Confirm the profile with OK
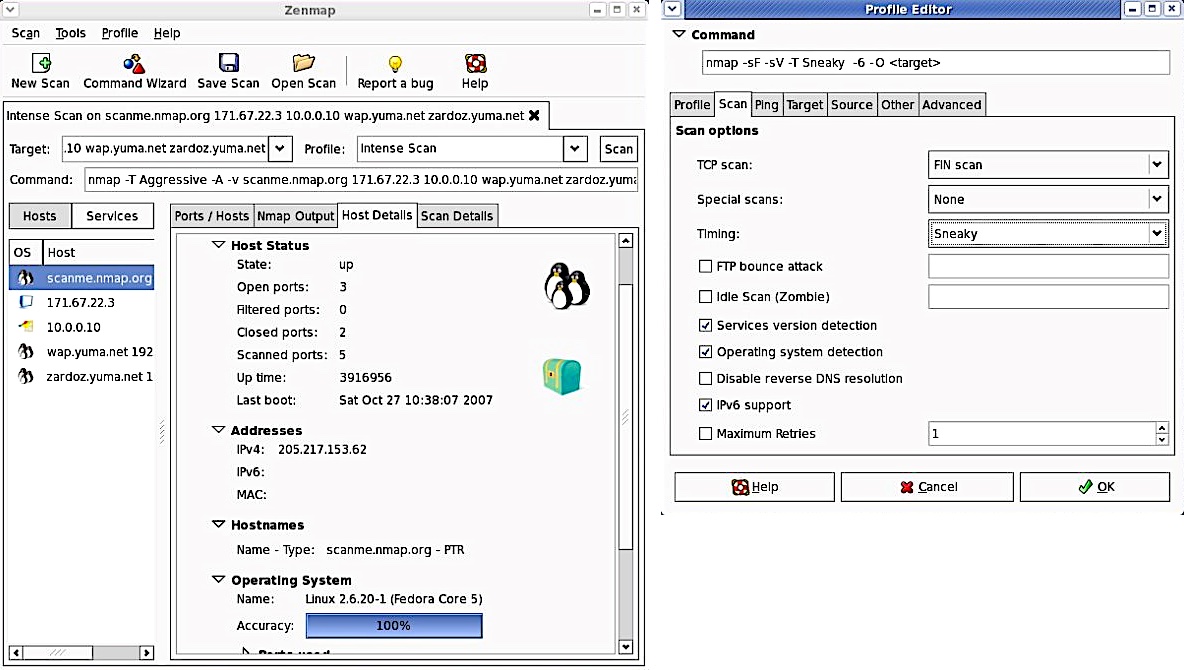Viewport: 1184px width, 670px height. (1095, 487)
